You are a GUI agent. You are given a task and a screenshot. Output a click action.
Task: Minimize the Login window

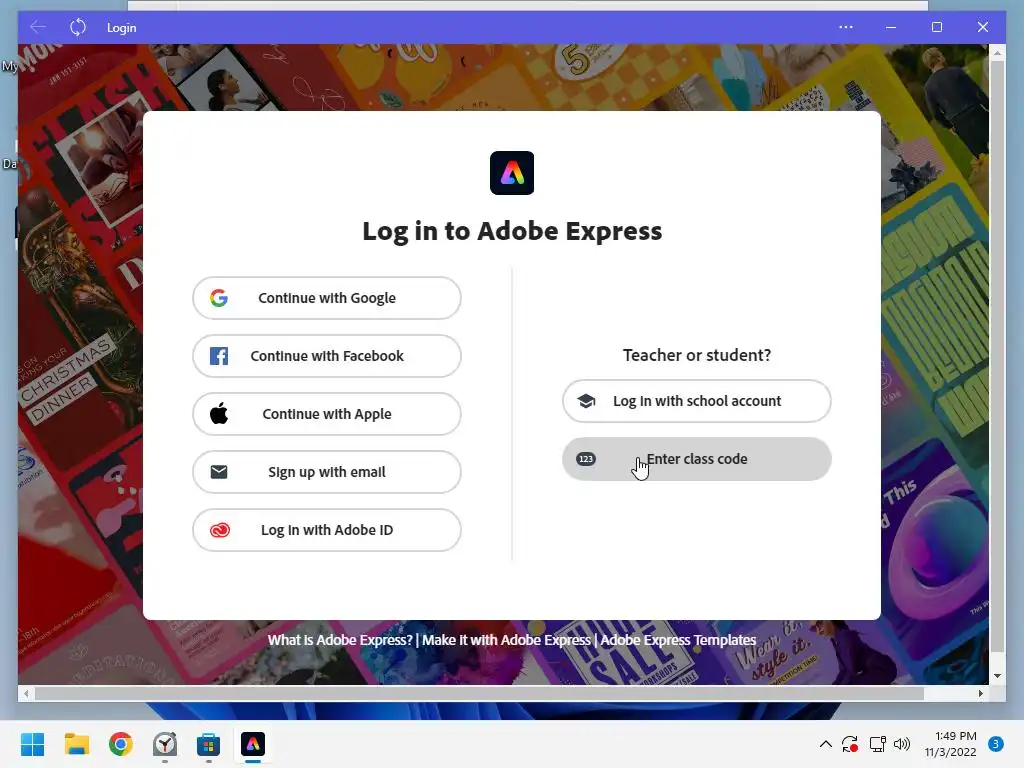point(891,27)
